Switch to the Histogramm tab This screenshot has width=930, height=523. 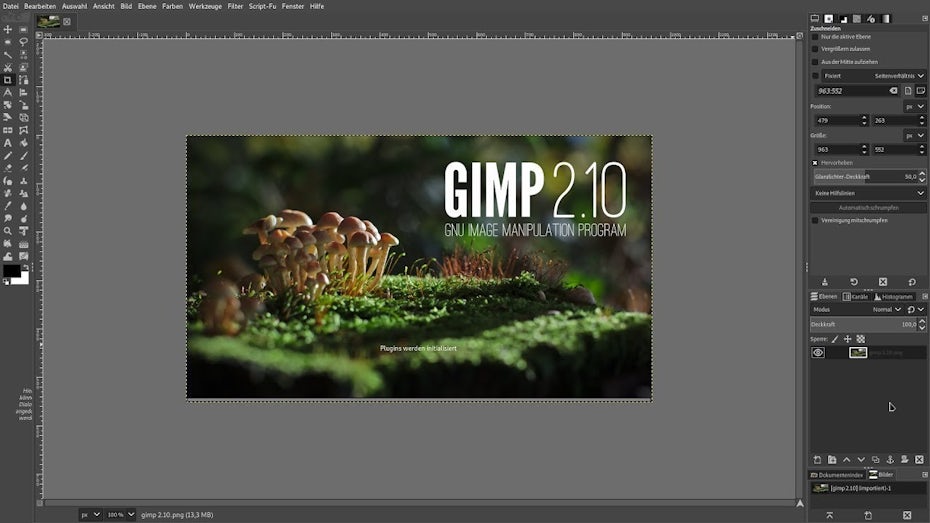click(893, 296)
